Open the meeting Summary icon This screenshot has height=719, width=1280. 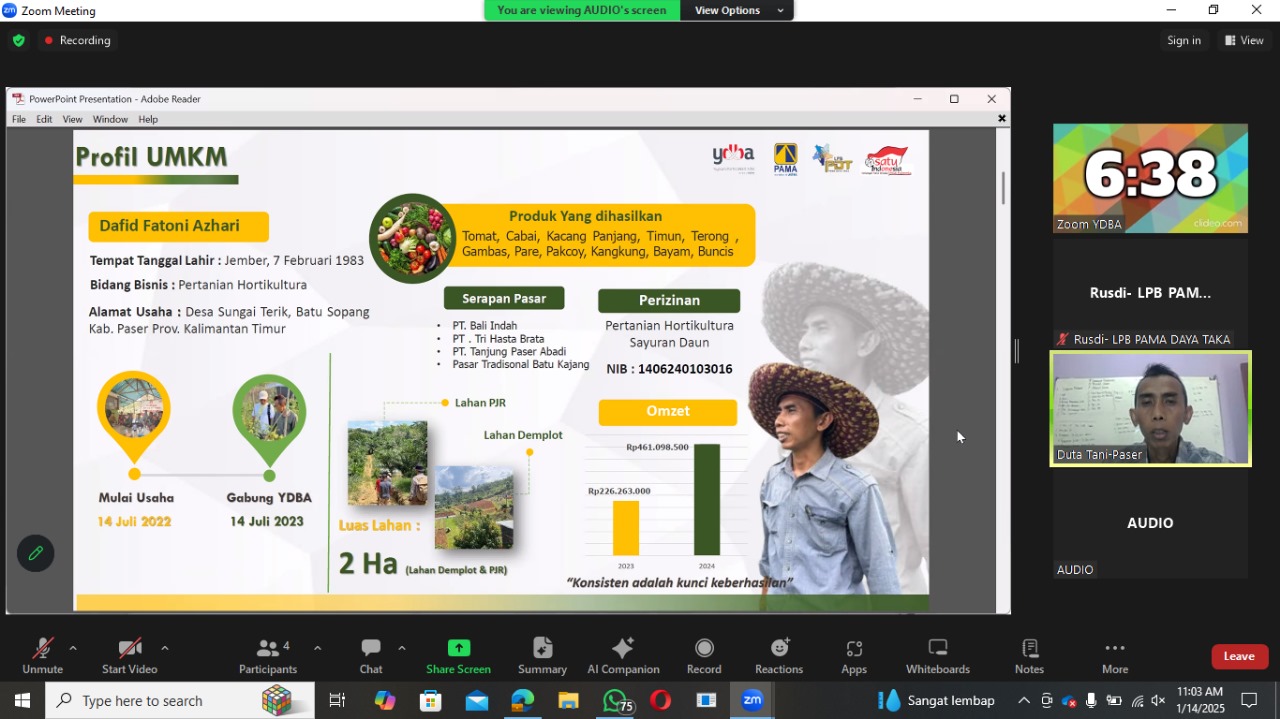tap(543, 649)
